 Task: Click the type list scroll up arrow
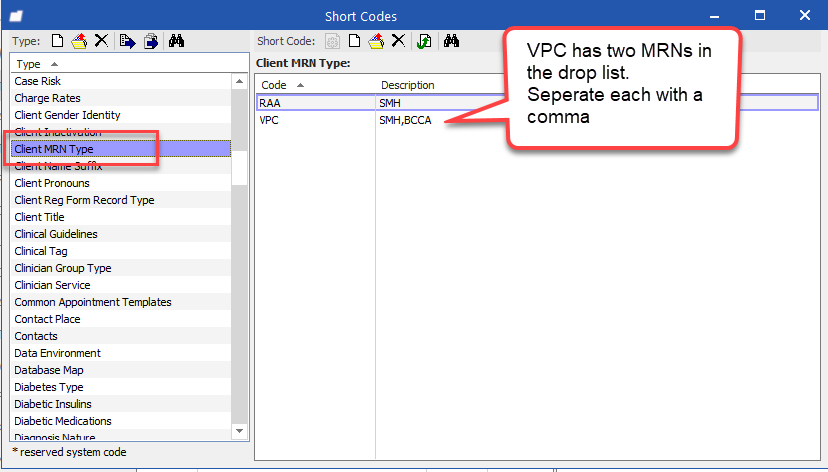240,81
